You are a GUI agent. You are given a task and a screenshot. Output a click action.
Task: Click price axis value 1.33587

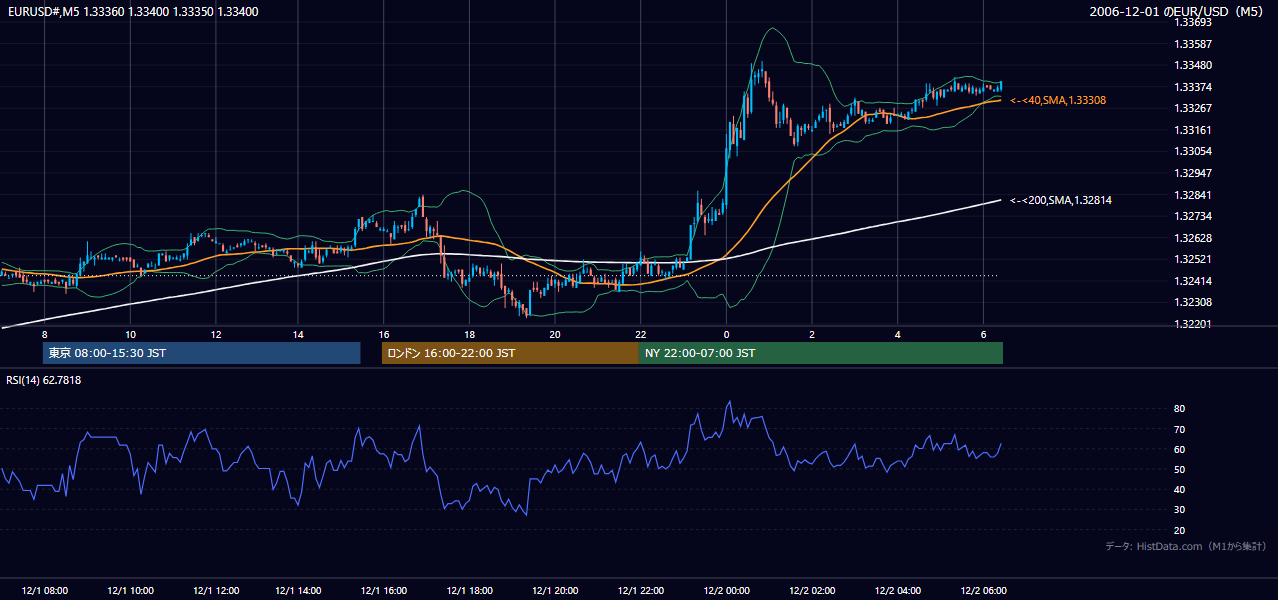(x=1192, y=44)
